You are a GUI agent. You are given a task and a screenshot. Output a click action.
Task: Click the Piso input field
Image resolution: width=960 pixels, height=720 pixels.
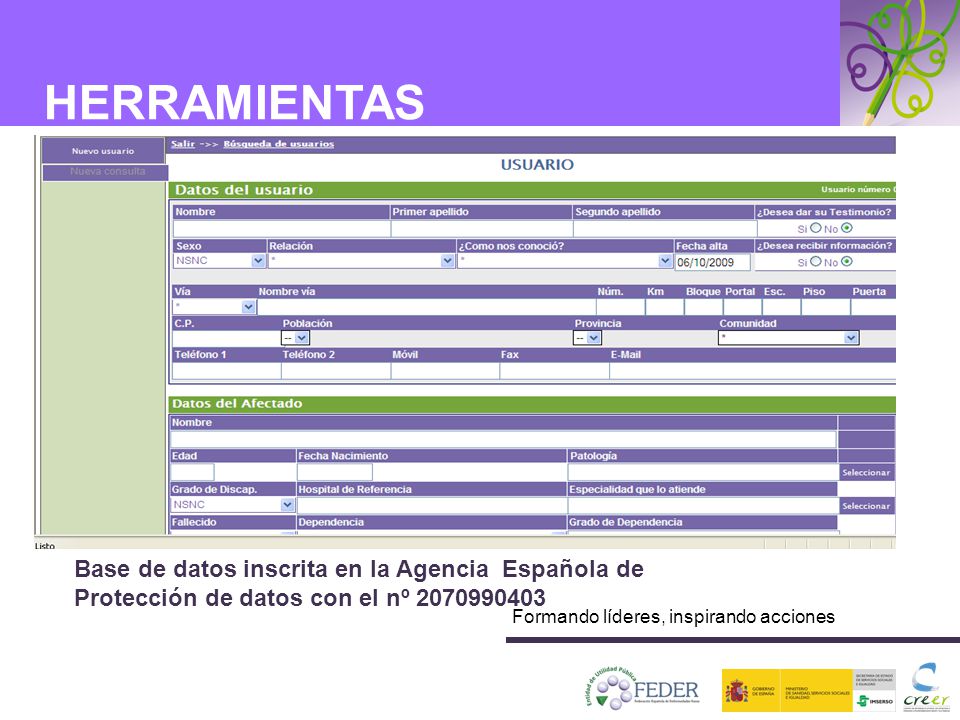pyautogui.click(x=826, y=307)
